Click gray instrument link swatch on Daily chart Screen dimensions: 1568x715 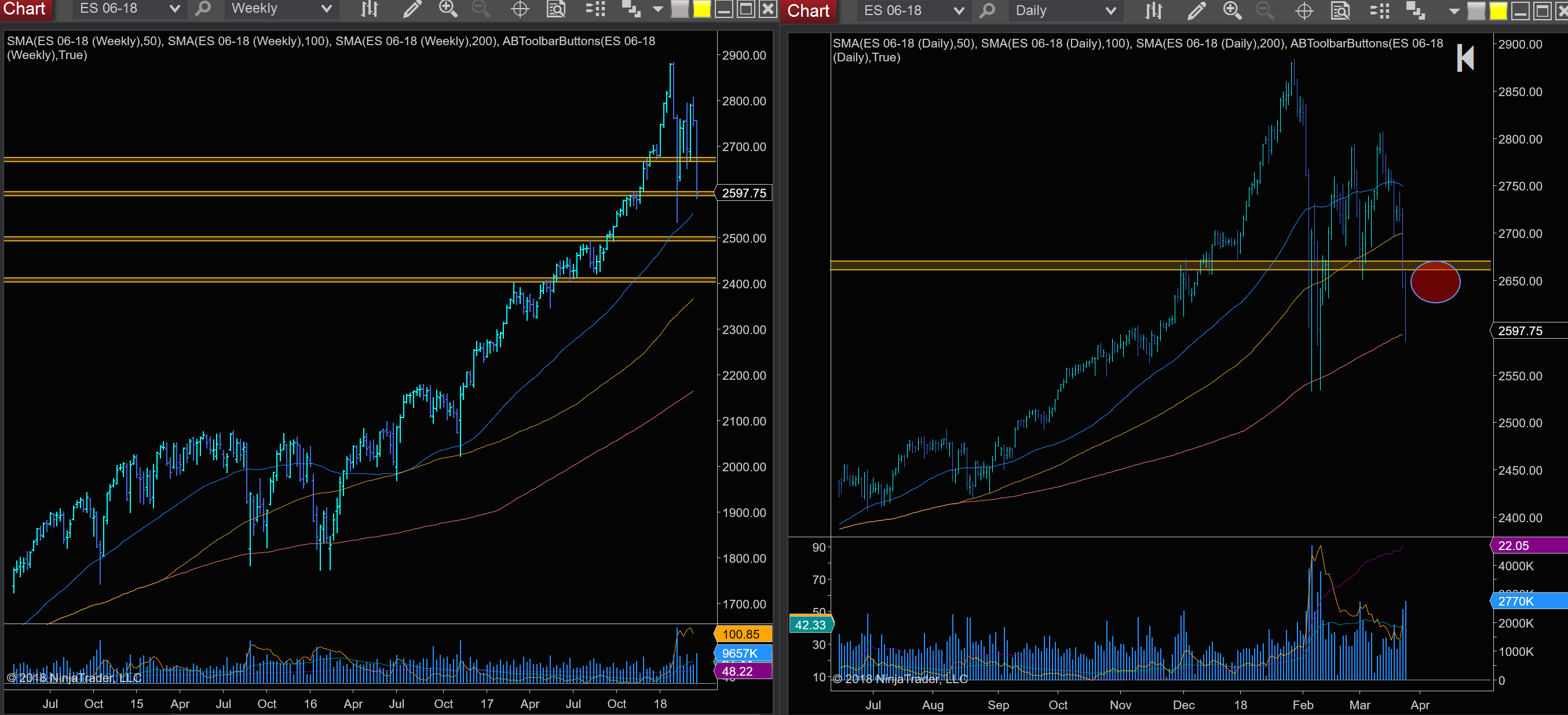pos(1475,10)
